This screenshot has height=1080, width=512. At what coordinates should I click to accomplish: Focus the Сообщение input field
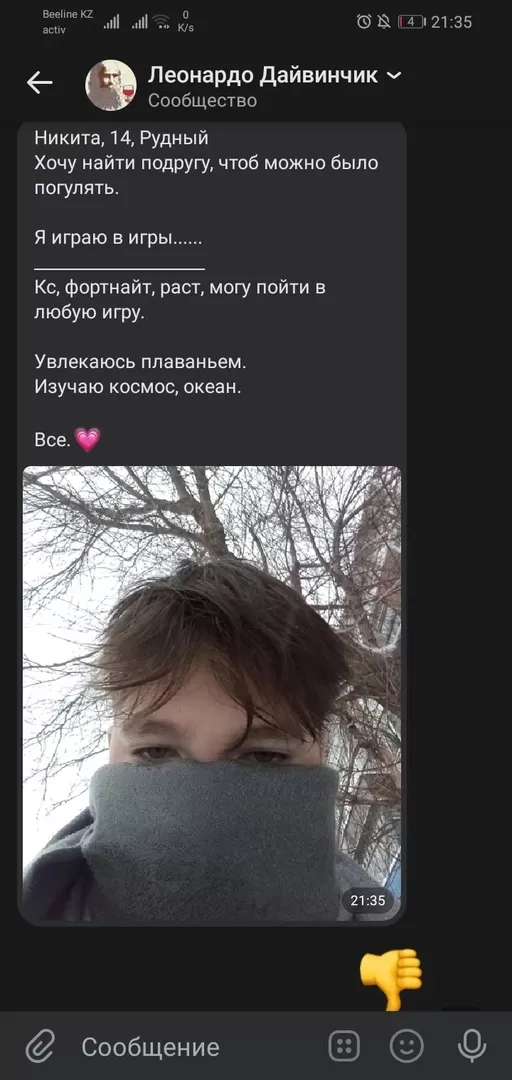tap(193, 1047)
